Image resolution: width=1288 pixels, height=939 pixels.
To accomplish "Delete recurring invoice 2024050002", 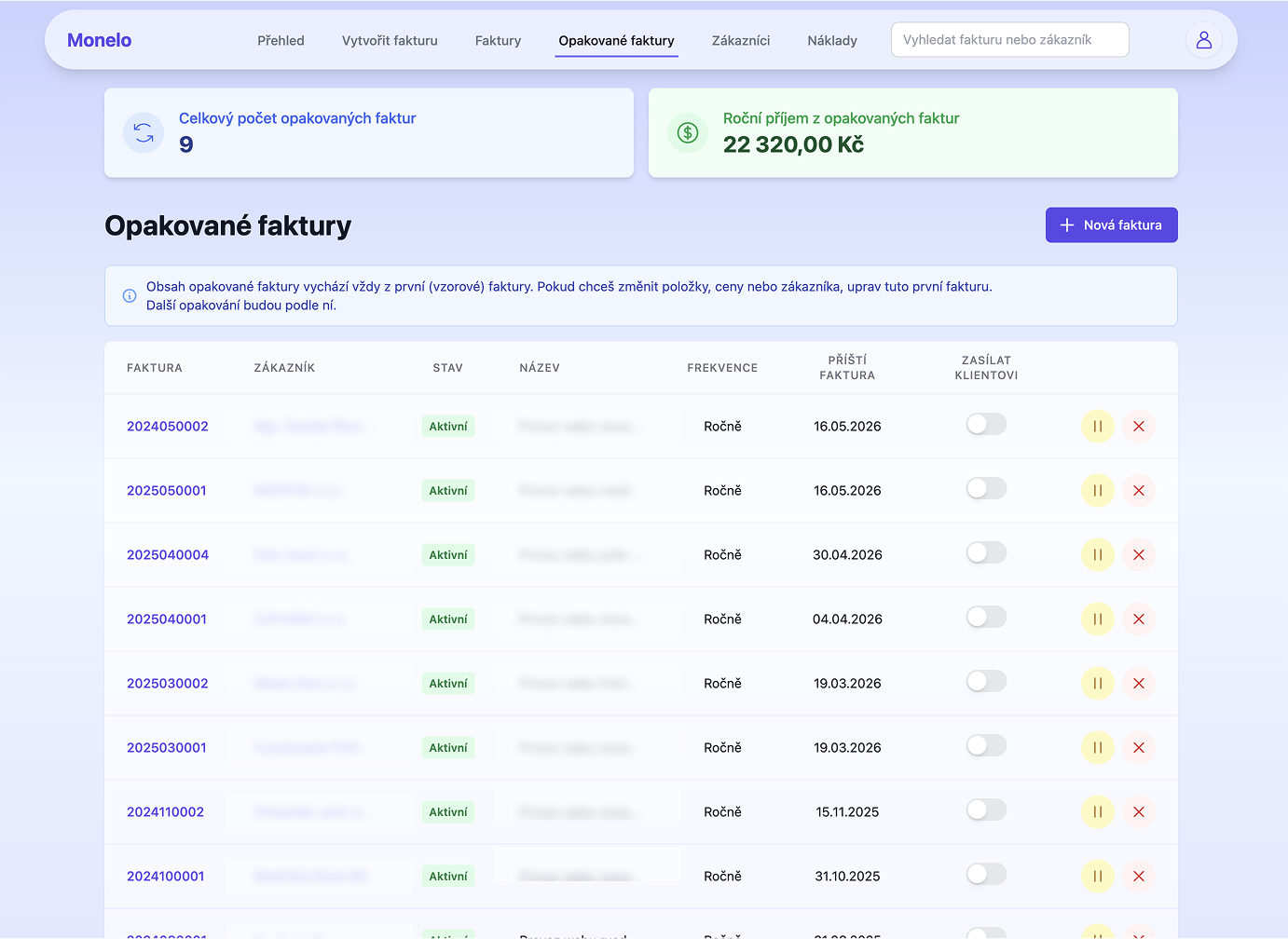I will [x=1139, y=427].
